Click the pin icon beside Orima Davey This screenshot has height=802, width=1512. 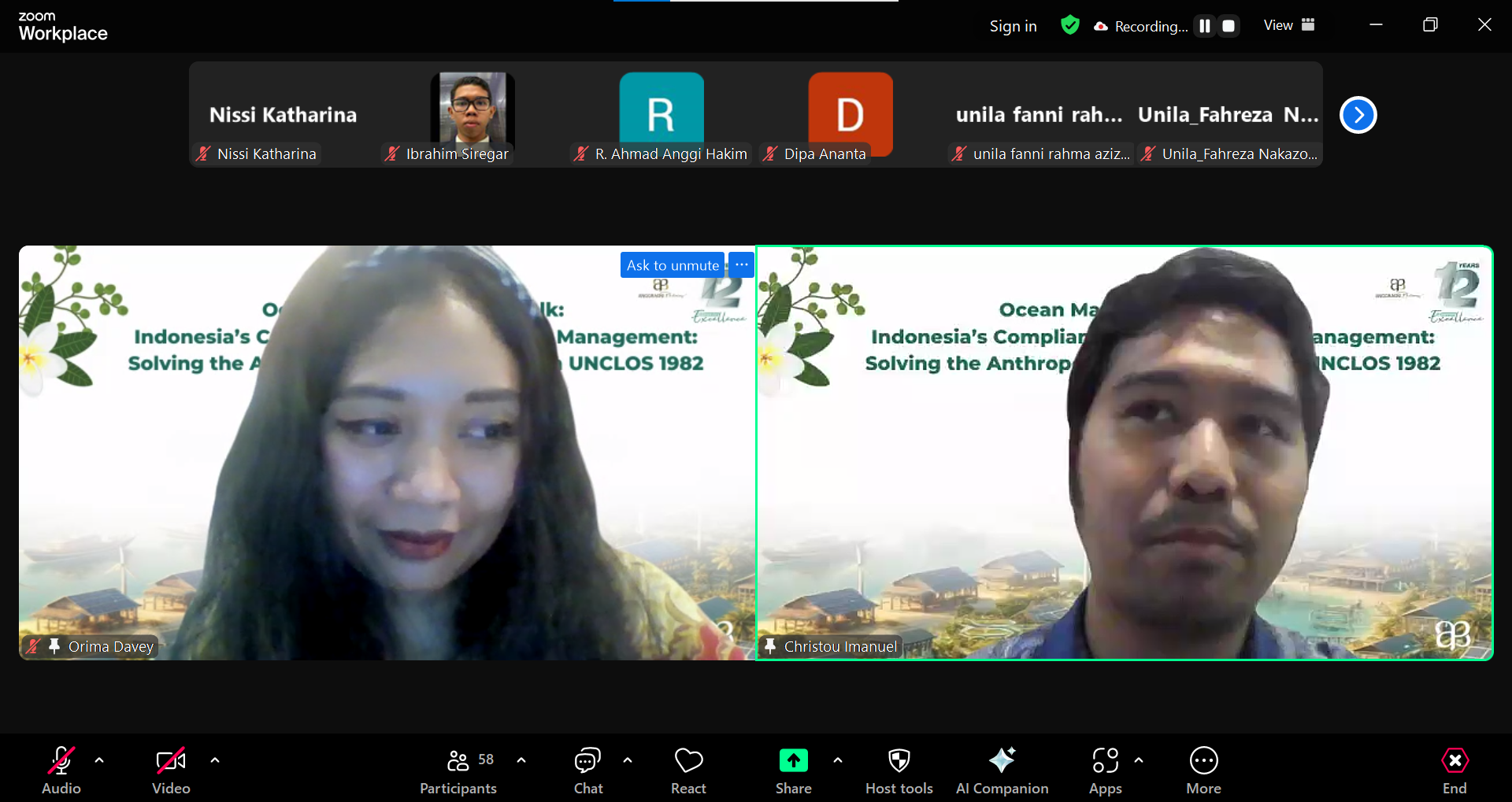click(54, 646)
